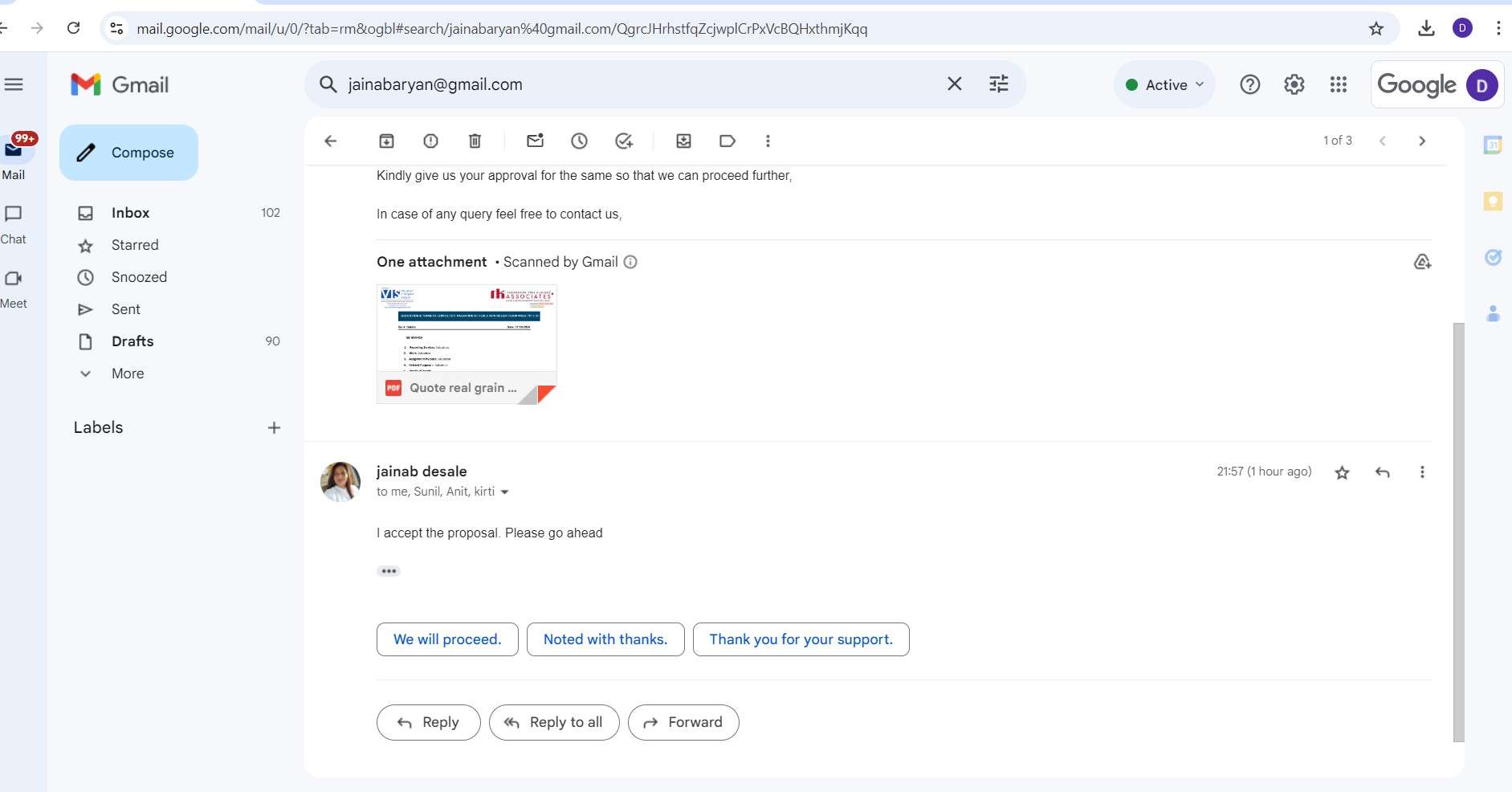The width and height of the screenshot is (1512, 792).
Task: Mark email as unread icon
Action: [x=535, y=141]
